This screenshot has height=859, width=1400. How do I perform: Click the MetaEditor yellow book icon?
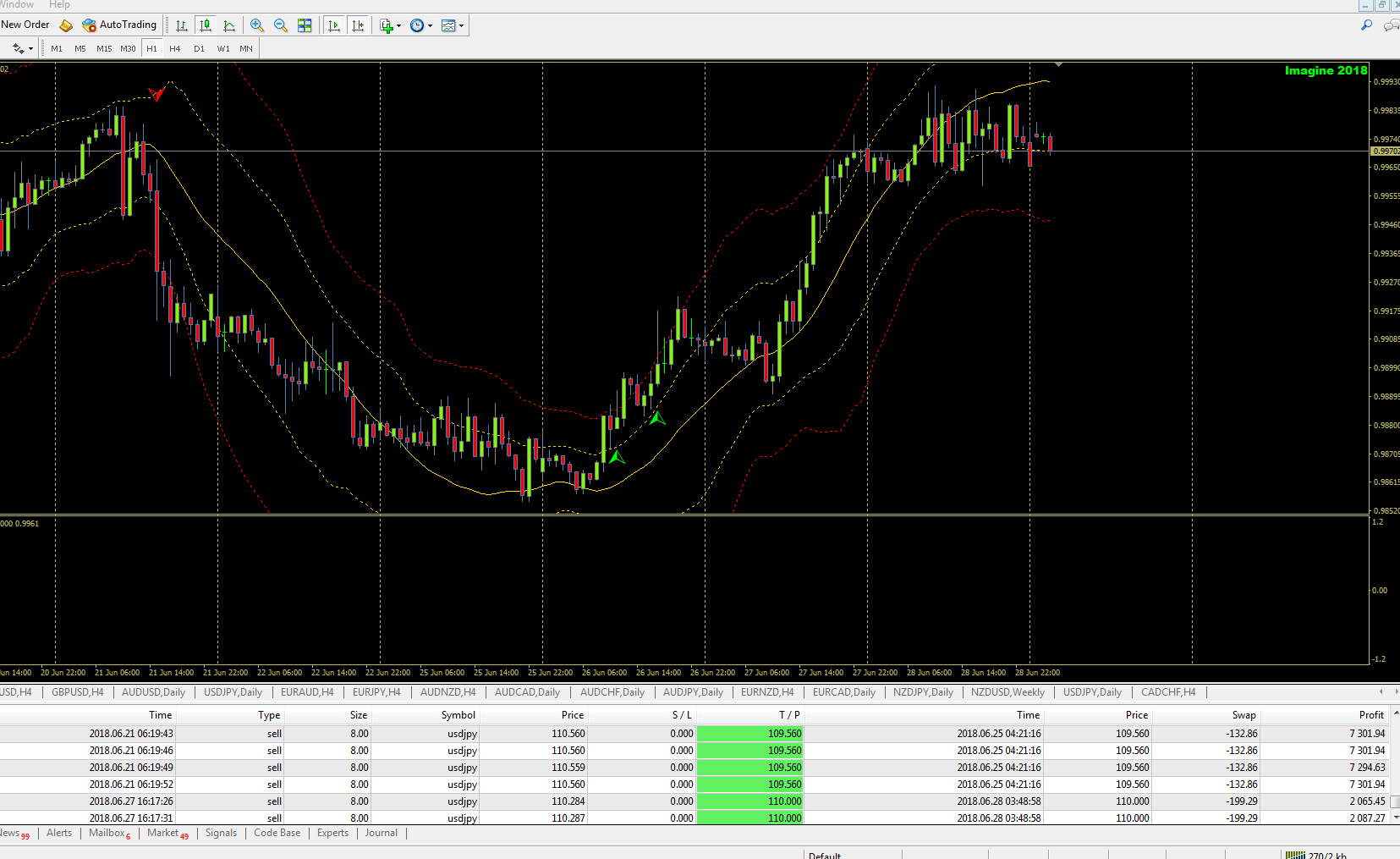click(66, 25)
